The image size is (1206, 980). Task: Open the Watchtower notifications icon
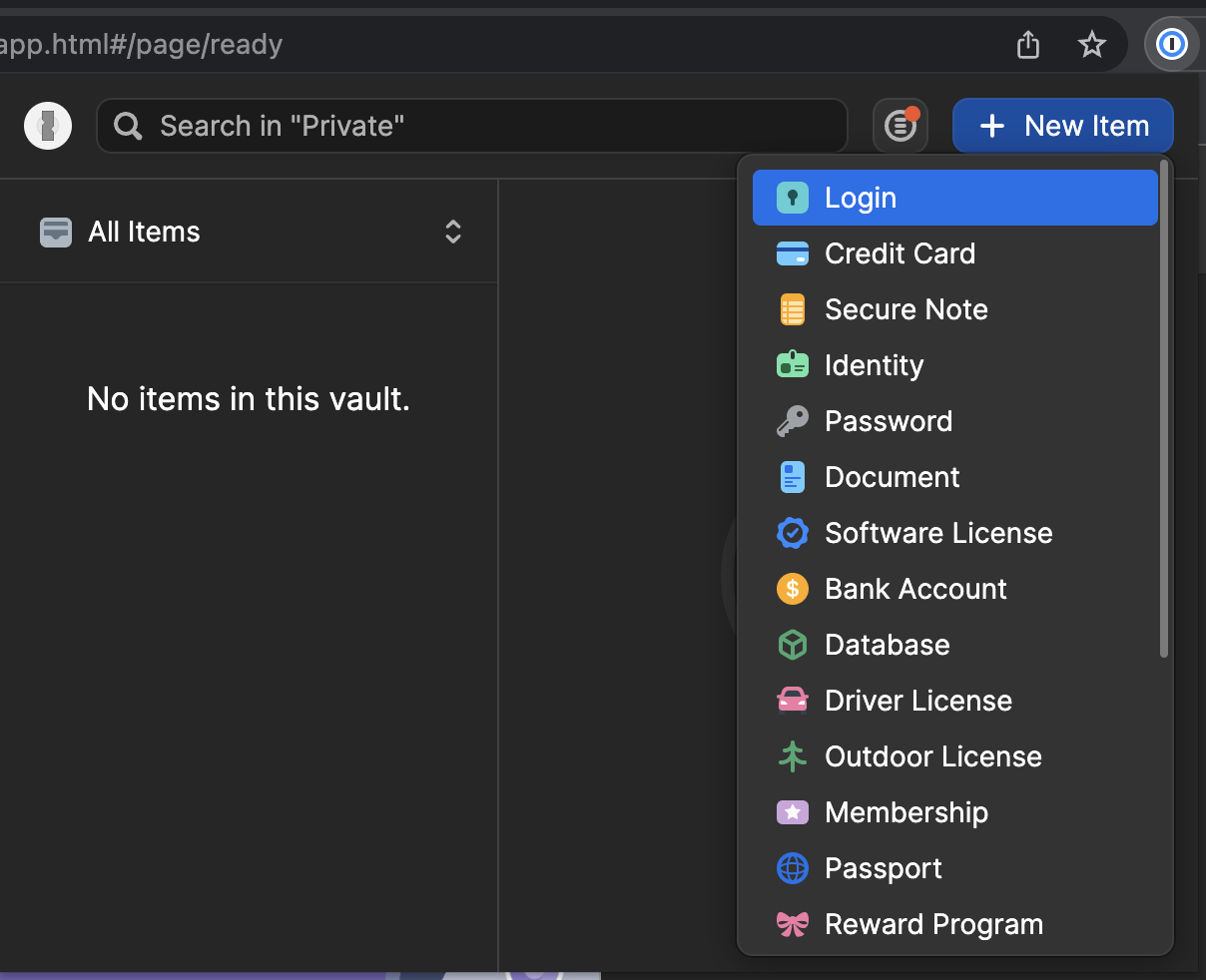coord(901,126)
